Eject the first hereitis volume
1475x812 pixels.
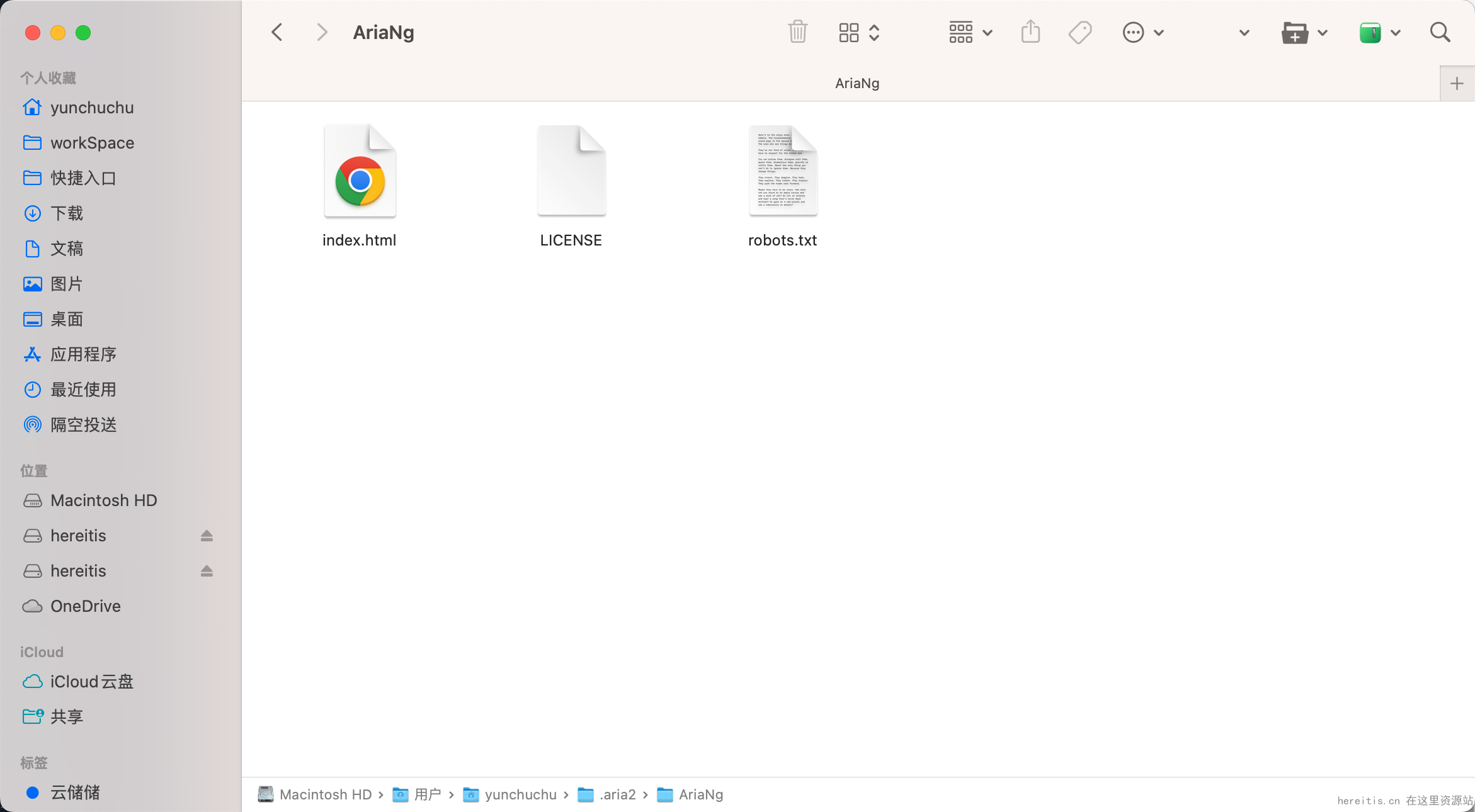coord(207,536)
